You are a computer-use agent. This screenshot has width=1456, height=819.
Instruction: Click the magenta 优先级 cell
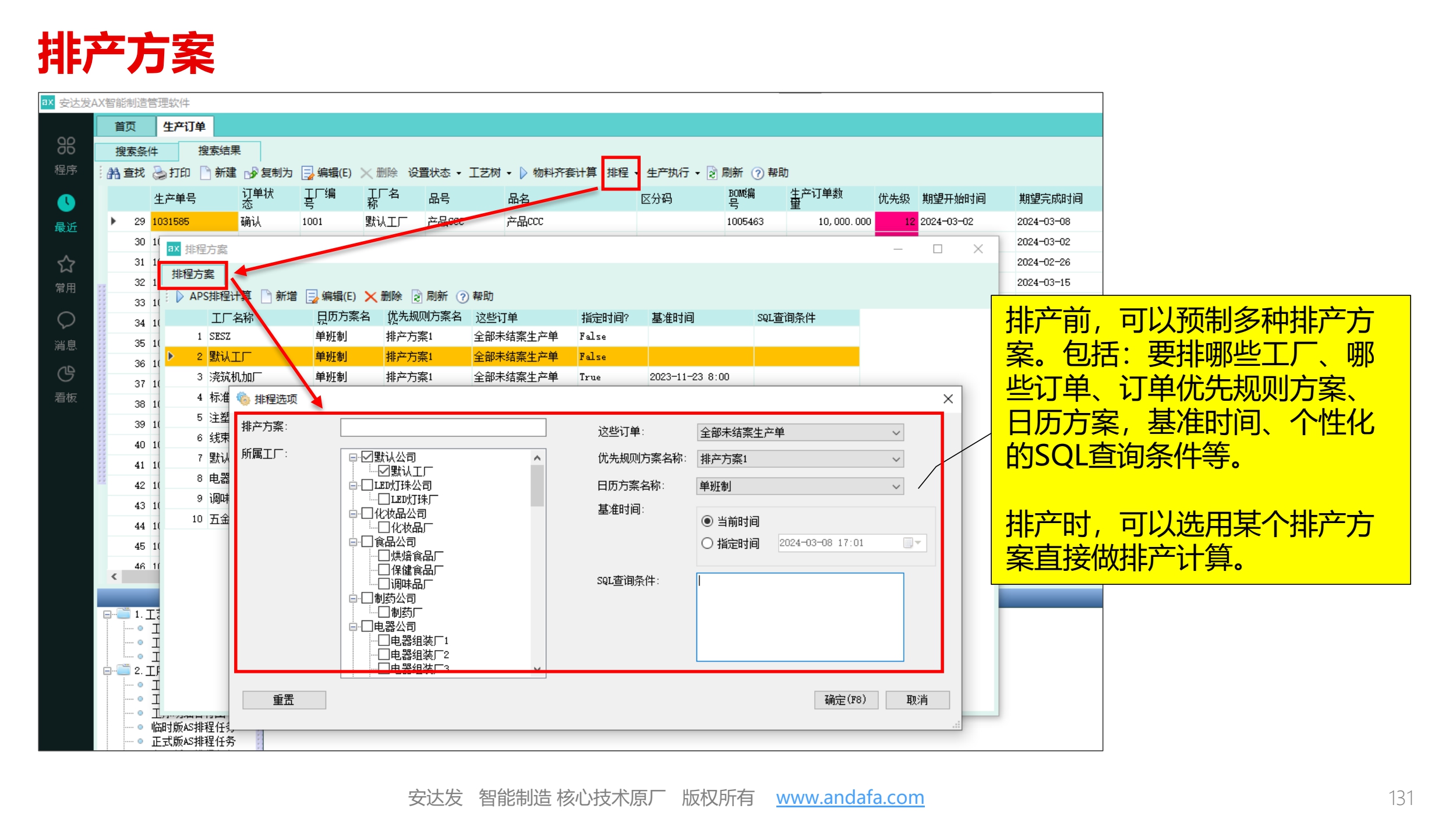click(x=896, y=222)
